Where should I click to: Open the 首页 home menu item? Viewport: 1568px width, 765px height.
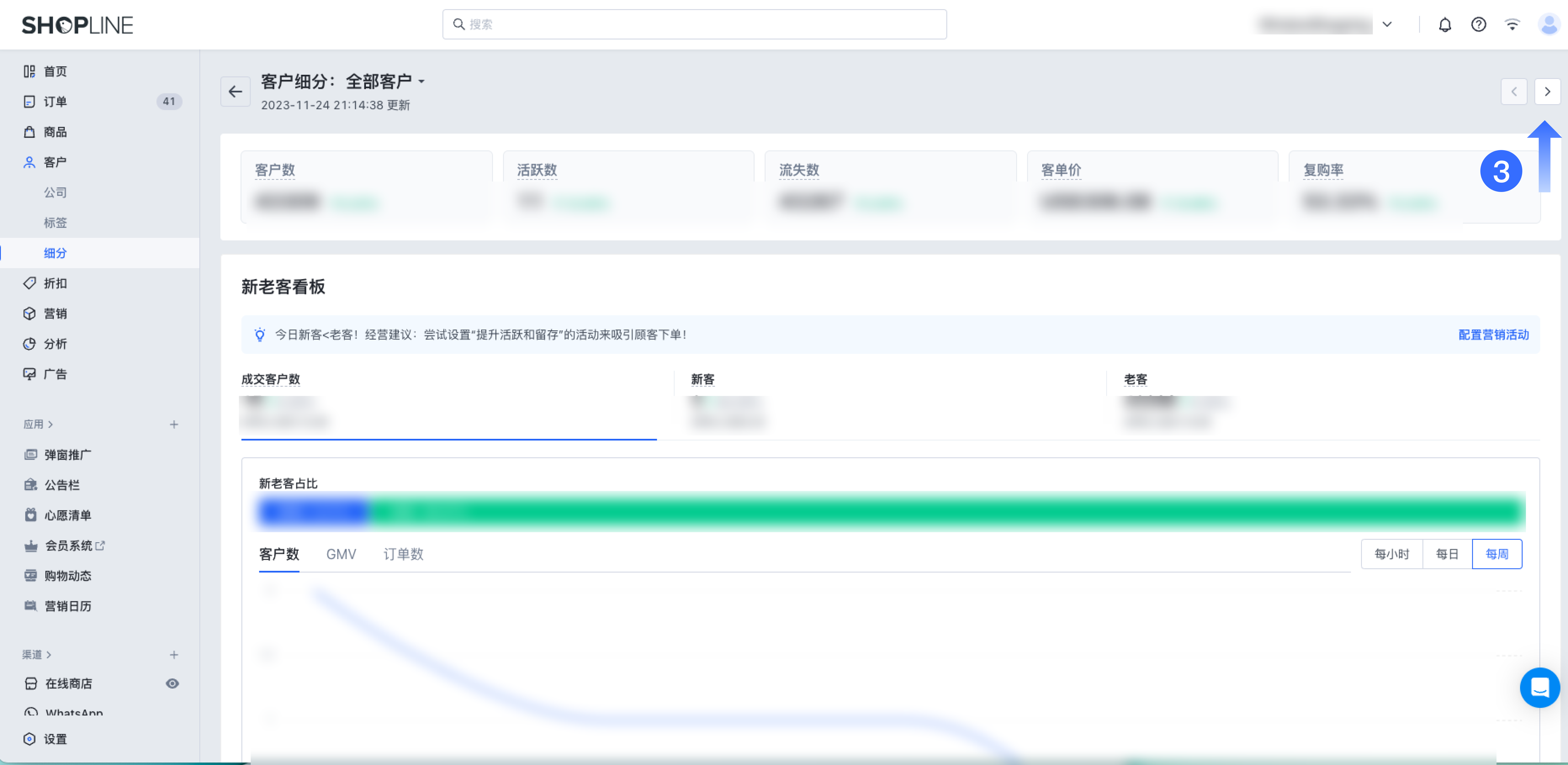click(55, 71)
